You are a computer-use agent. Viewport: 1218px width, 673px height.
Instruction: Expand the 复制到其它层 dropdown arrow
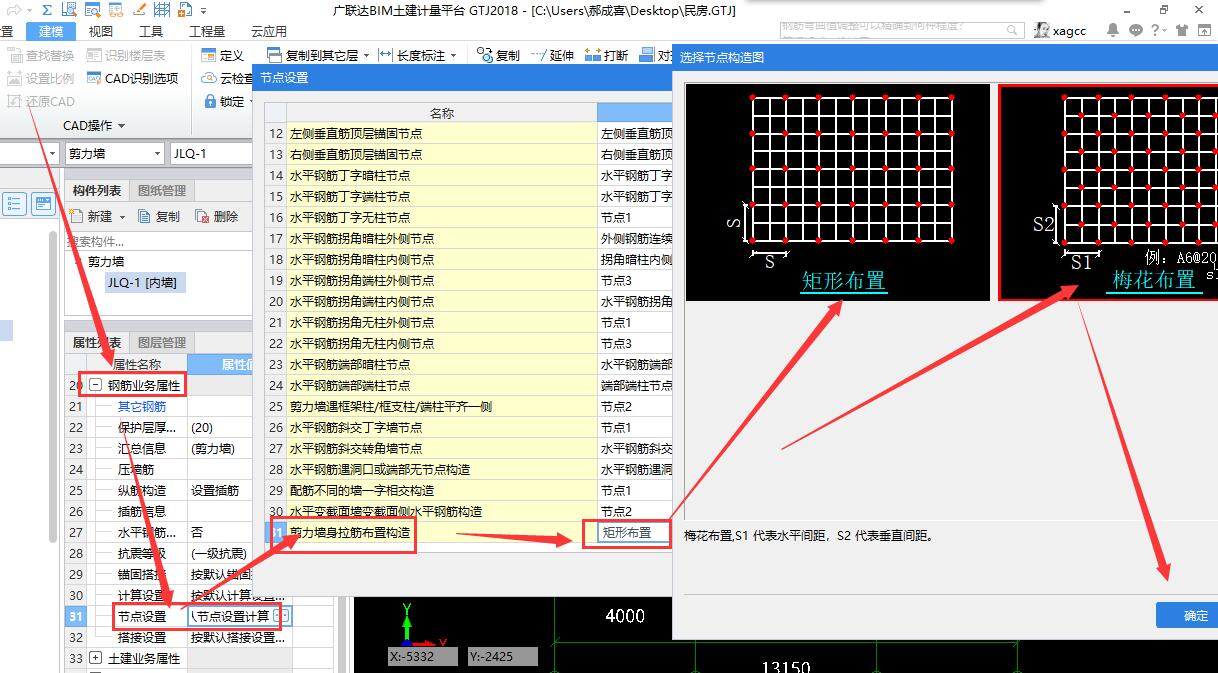[365, 55]
